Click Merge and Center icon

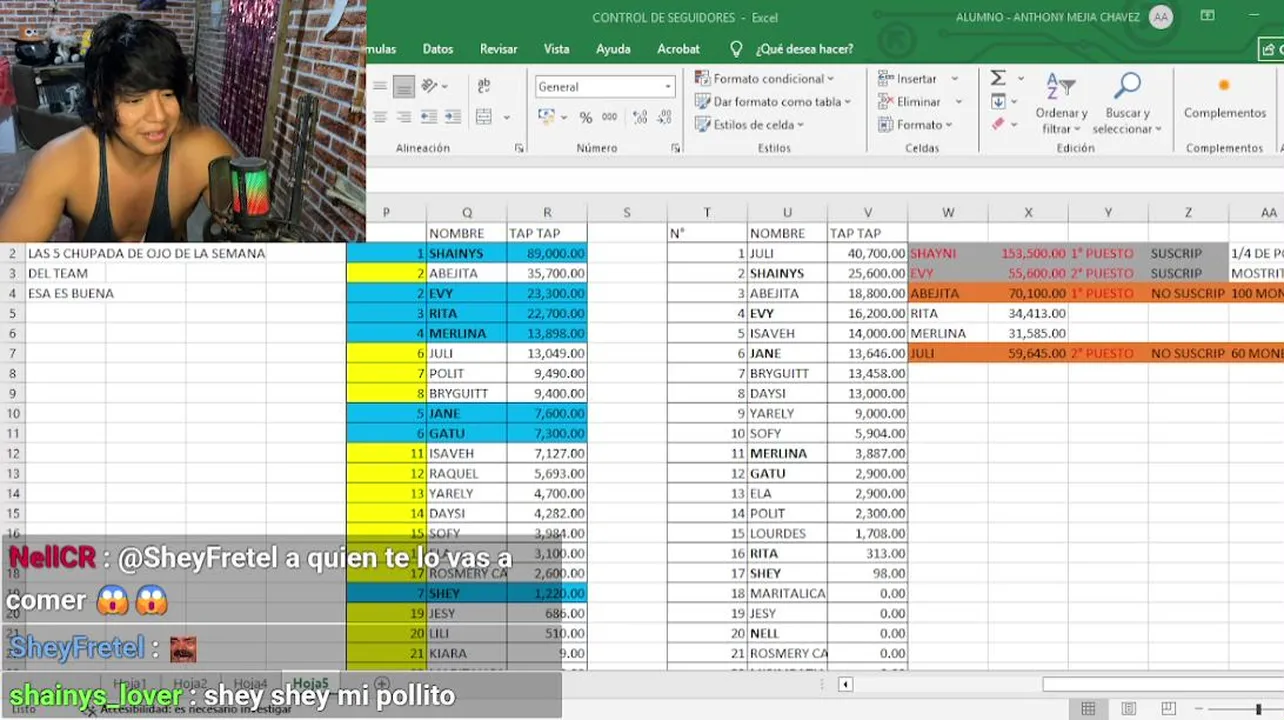tap(484, 117)
